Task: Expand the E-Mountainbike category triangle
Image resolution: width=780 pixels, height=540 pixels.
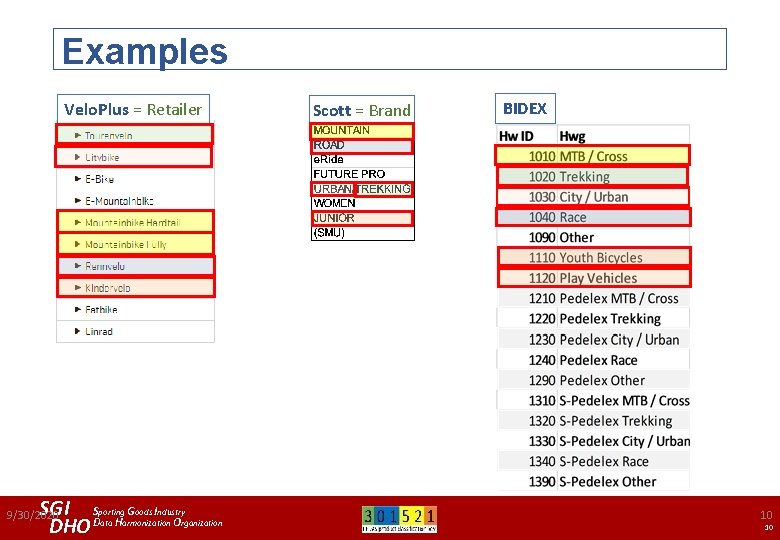Action: (x=78, y=201)
